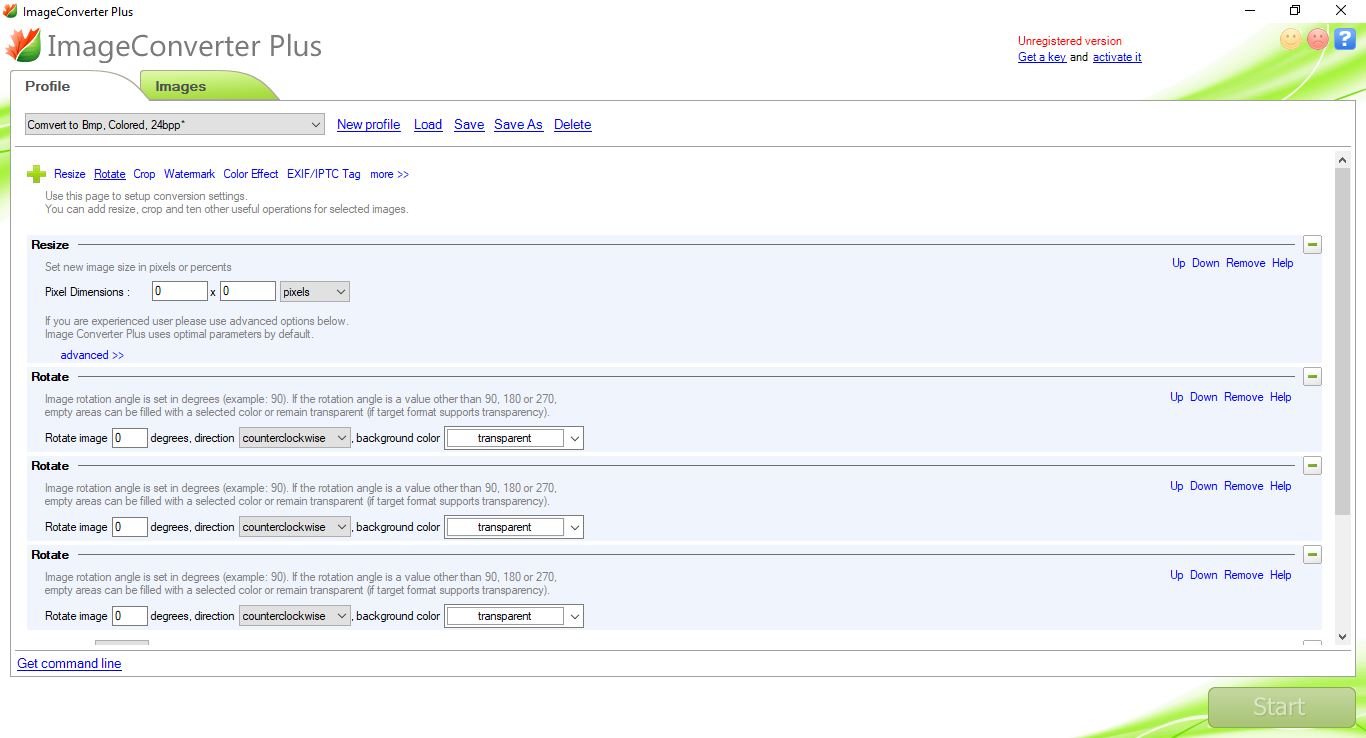This screenshot has height=738, width=1366.
Task: Click degrees field in third Rotate section
Action: pyautogui.click(x=130, y=616)
